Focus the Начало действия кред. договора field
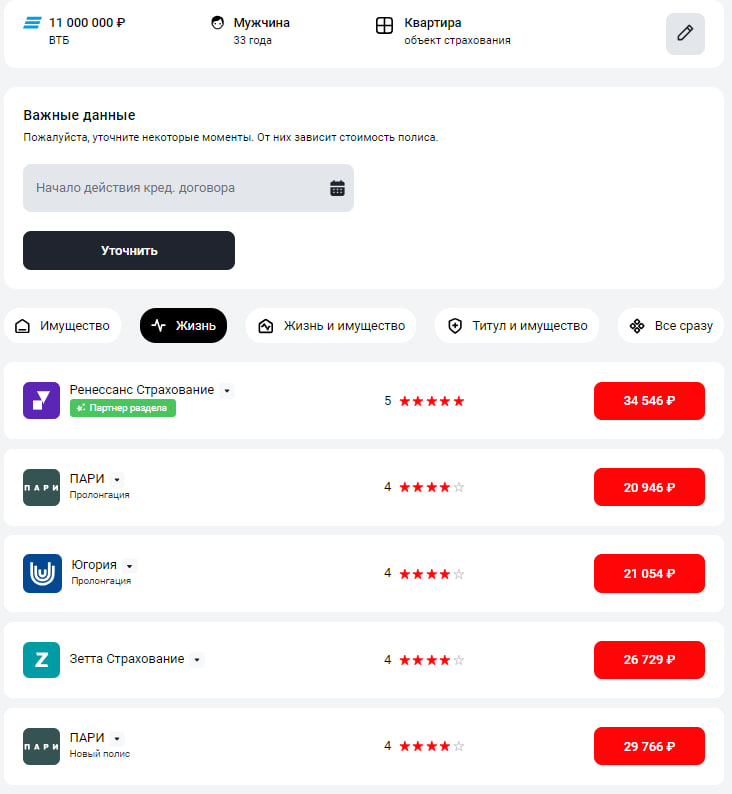The image size is (732, 794). click(x=188, y=188)
